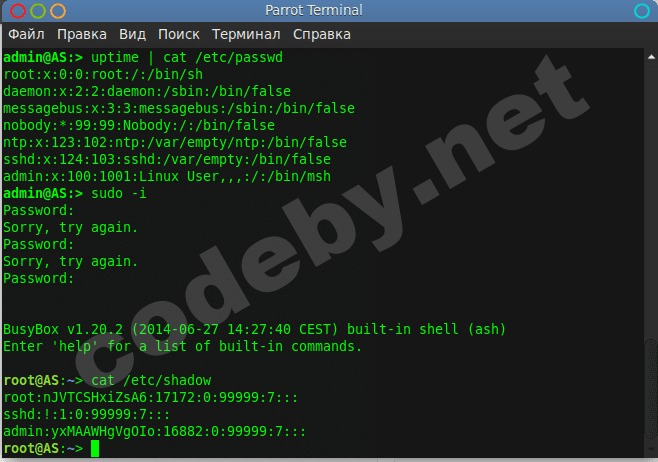Viewport: 658px width, 462px height.
Task: Click the Parrot Terminal window title
Action: point(313,10)
